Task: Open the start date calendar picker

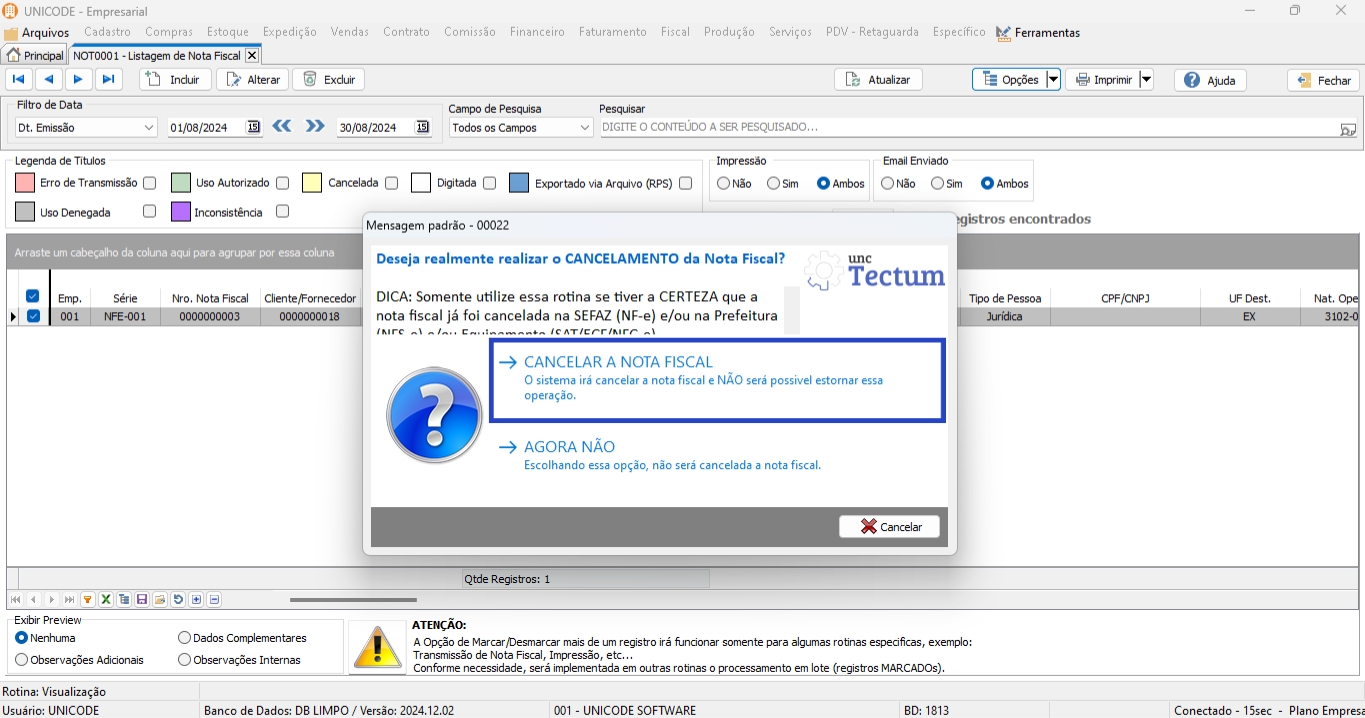Action: tap(253, 127)
